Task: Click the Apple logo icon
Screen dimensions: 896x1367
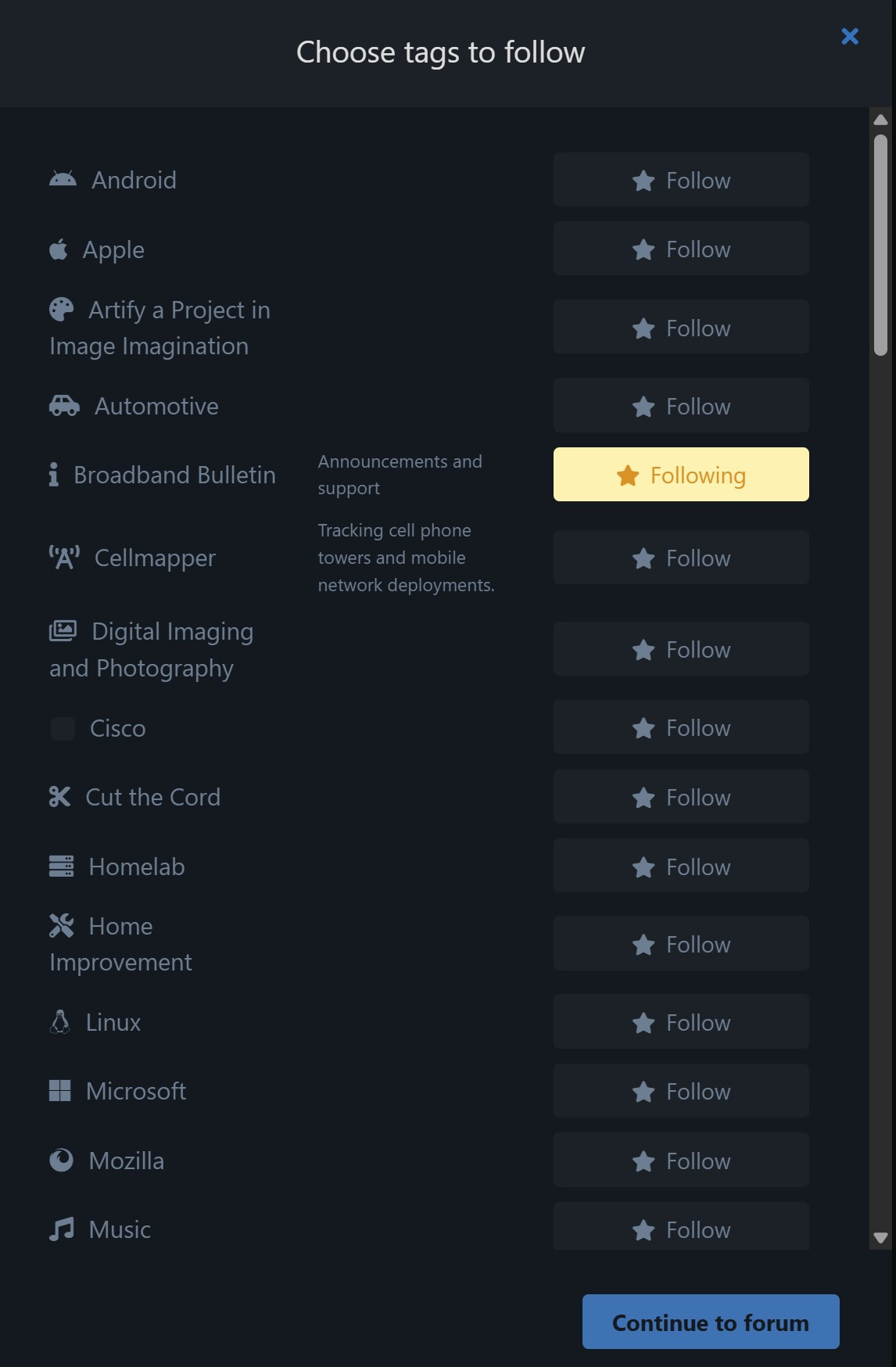Action: 59,249
